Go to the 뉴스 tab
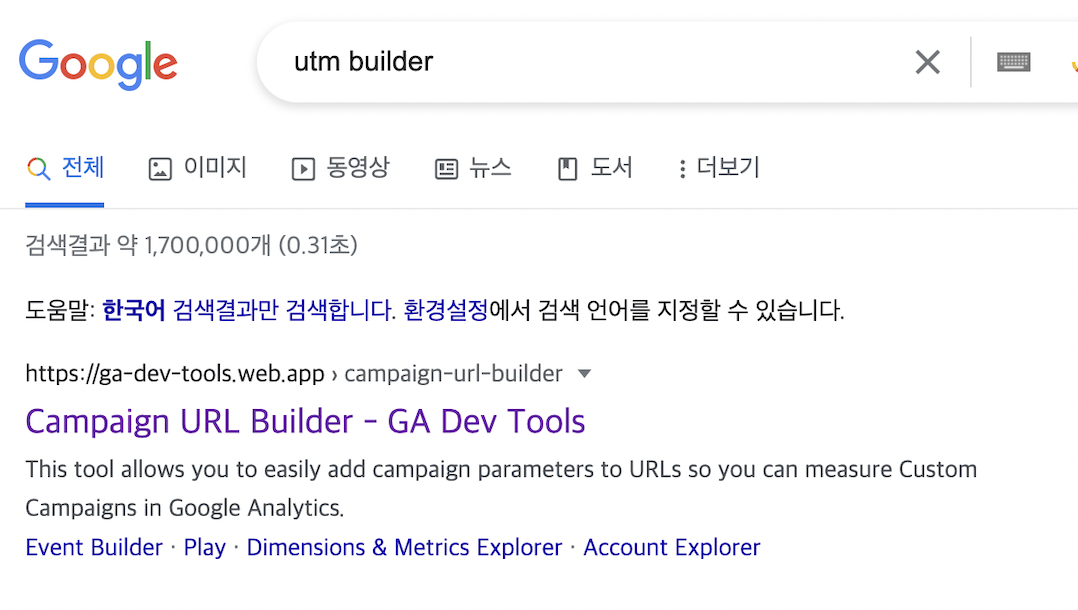The height and width of the screenshot is (610, 1078). tap(474, 168)
